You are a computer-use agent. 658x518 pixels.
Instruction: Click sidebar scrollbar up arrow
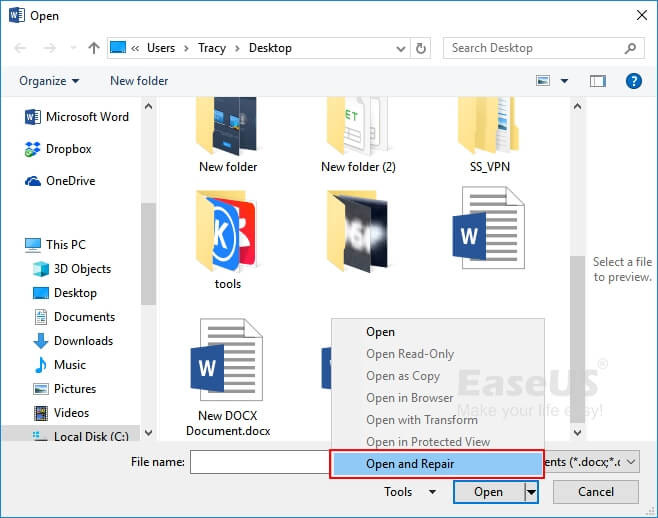coord(148,106)
